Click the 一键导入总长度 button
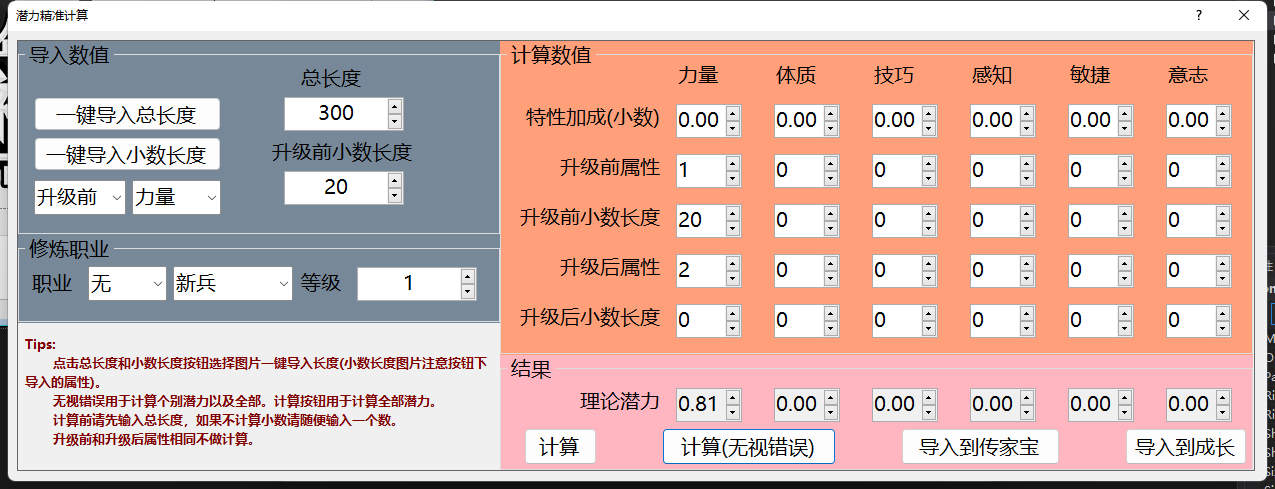The image size is (1275, 489). [x=127, y=114]
